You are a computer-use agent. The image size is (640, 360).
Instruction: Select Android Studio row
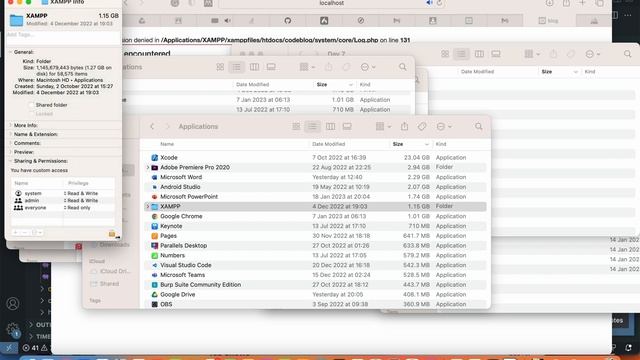tap(316, 187)
